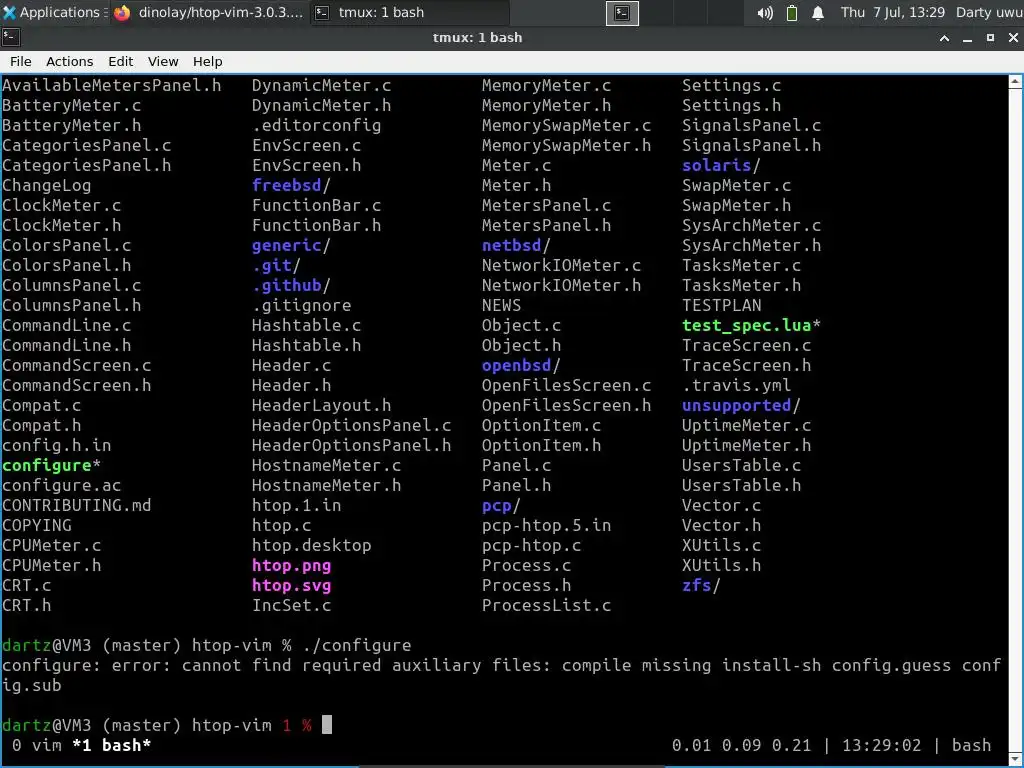Open the File menu
1024x768 pixels.
20,61
